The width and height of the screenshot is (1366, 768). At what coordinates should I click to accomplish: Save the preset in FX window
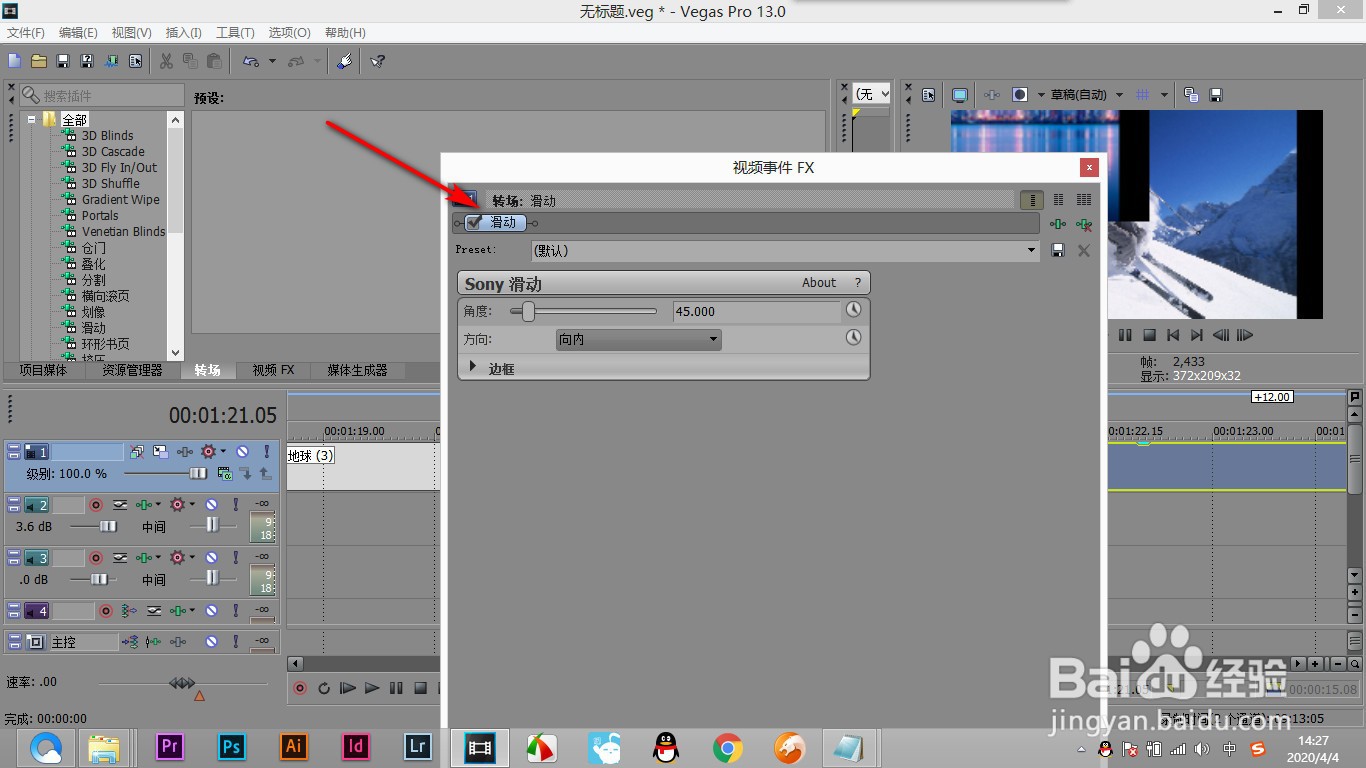1058,251
